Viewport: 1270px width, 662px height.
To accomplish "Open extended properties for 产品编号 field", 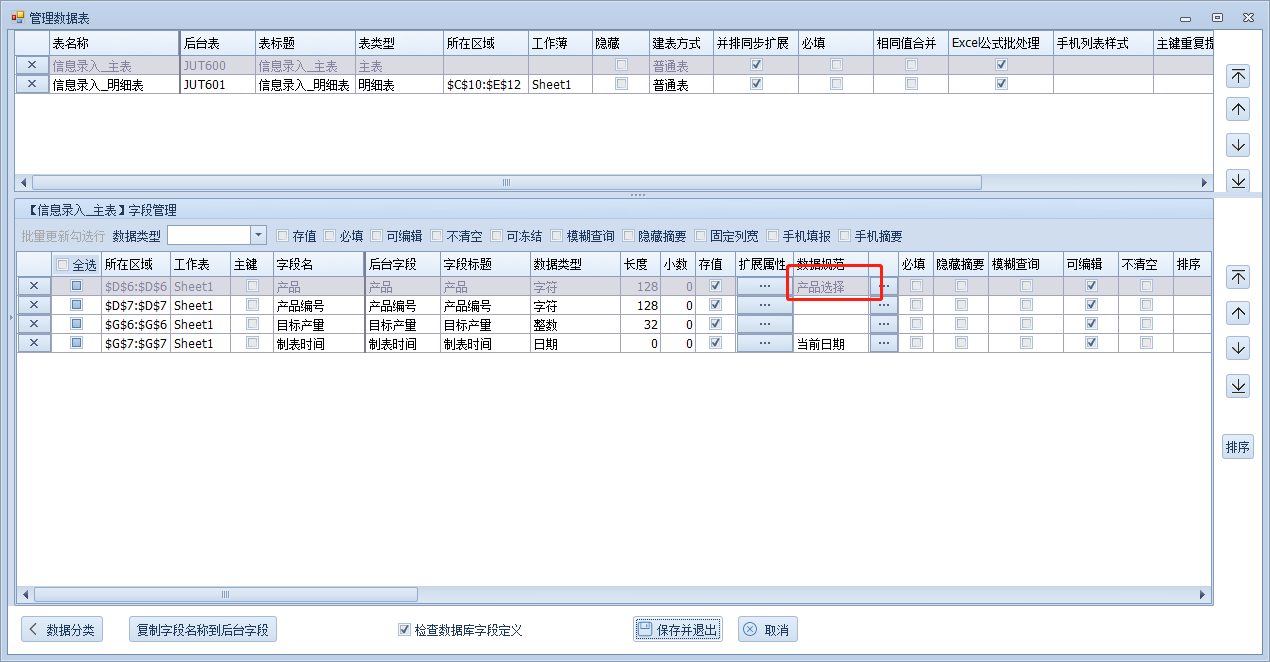I will [764, 305].
